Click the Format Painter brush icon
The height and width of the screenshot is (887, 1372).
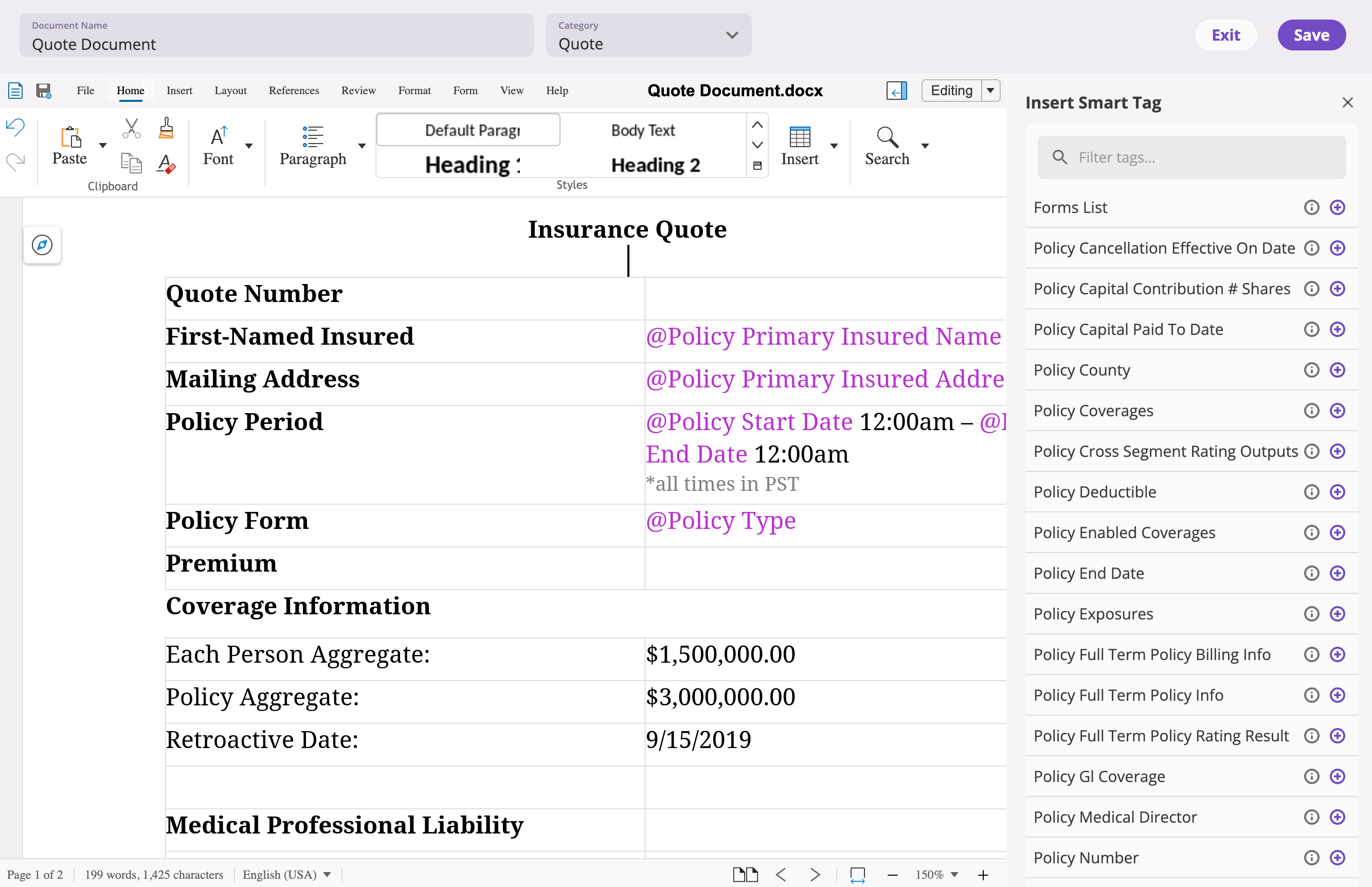166,128
